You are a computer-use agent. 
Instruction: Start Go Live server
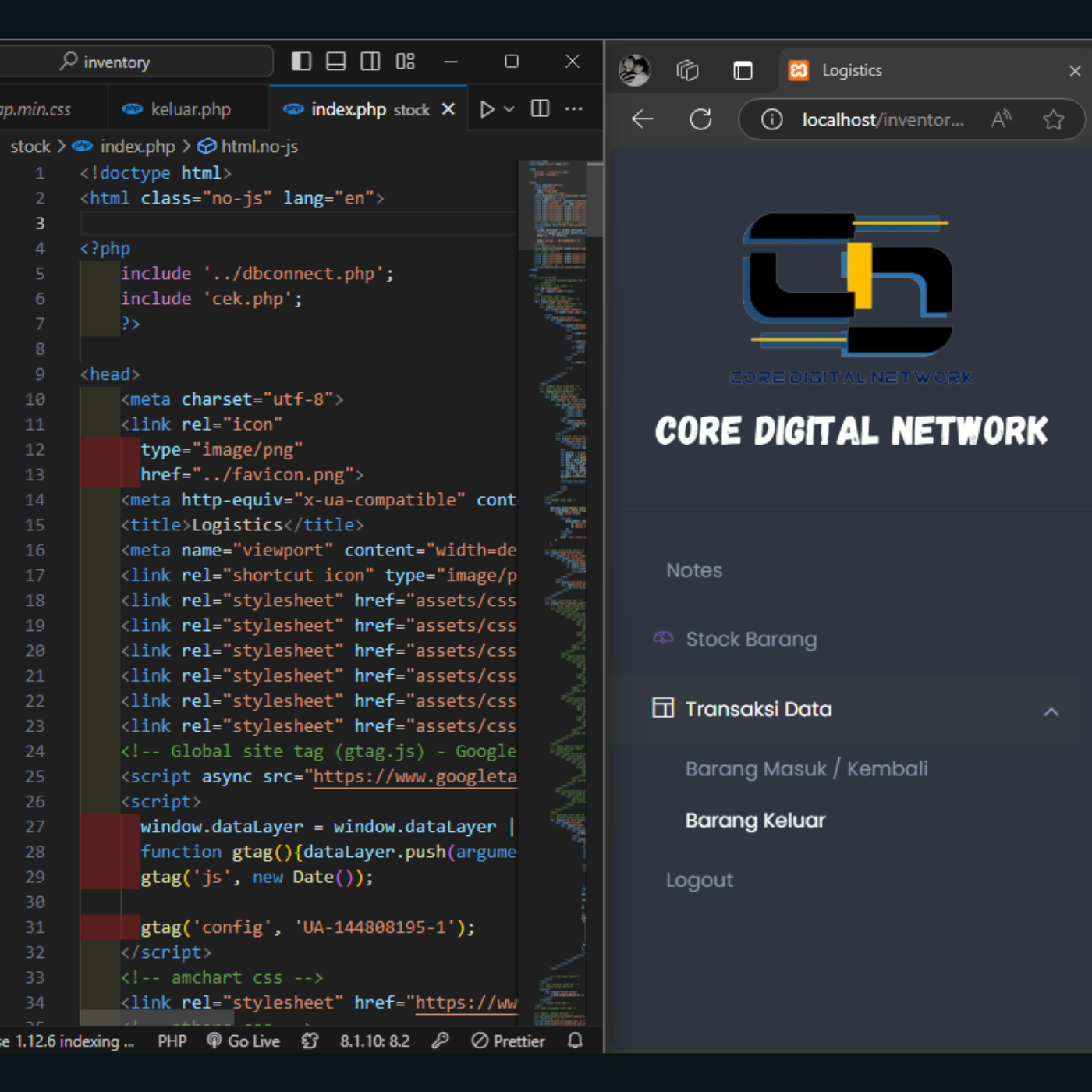[x=243, y=1041]
